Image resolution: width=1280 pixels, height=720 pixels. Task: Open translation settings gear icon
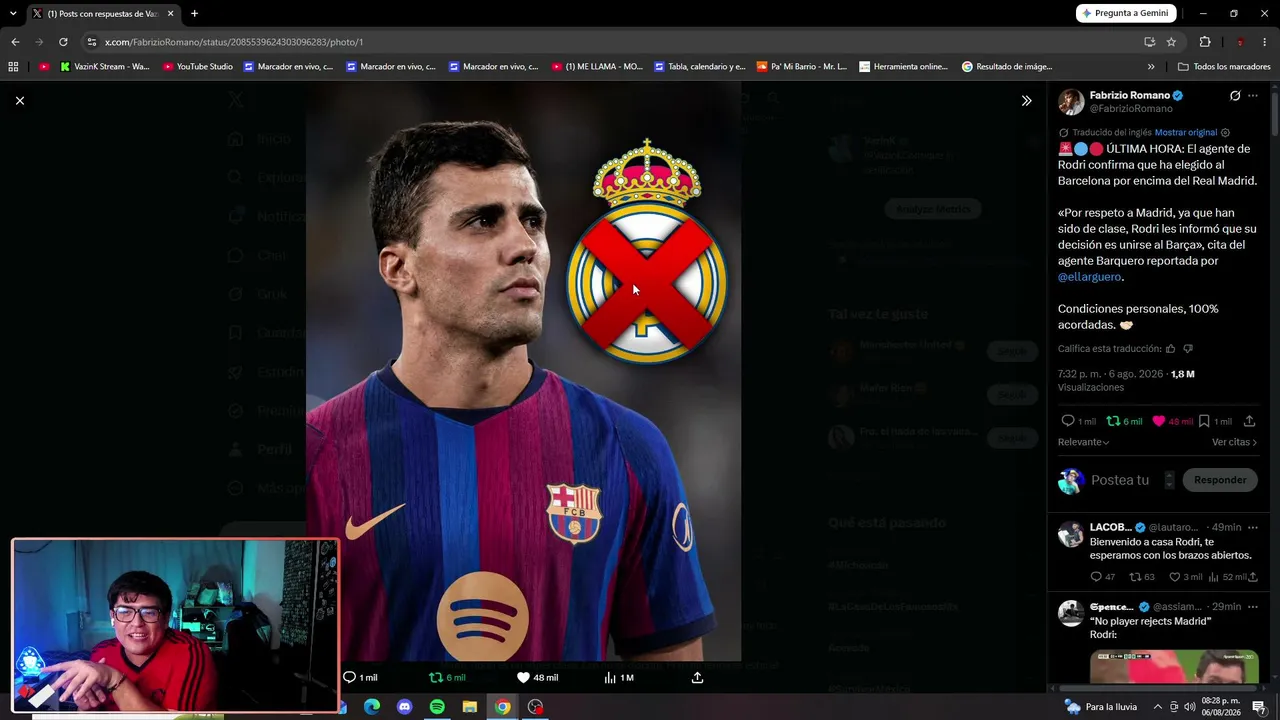tap(1226, 132)
